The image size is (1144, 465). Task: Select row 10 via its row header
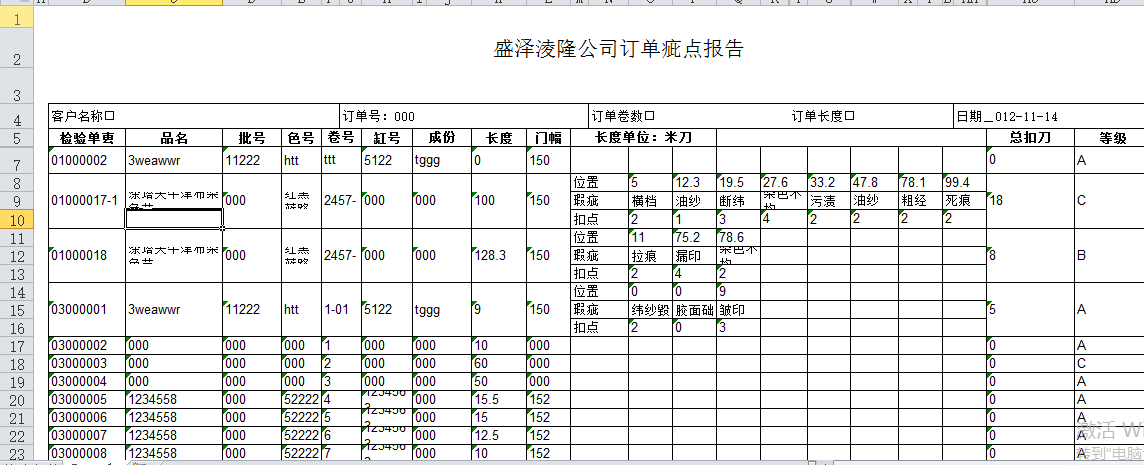tap(17, 219)
